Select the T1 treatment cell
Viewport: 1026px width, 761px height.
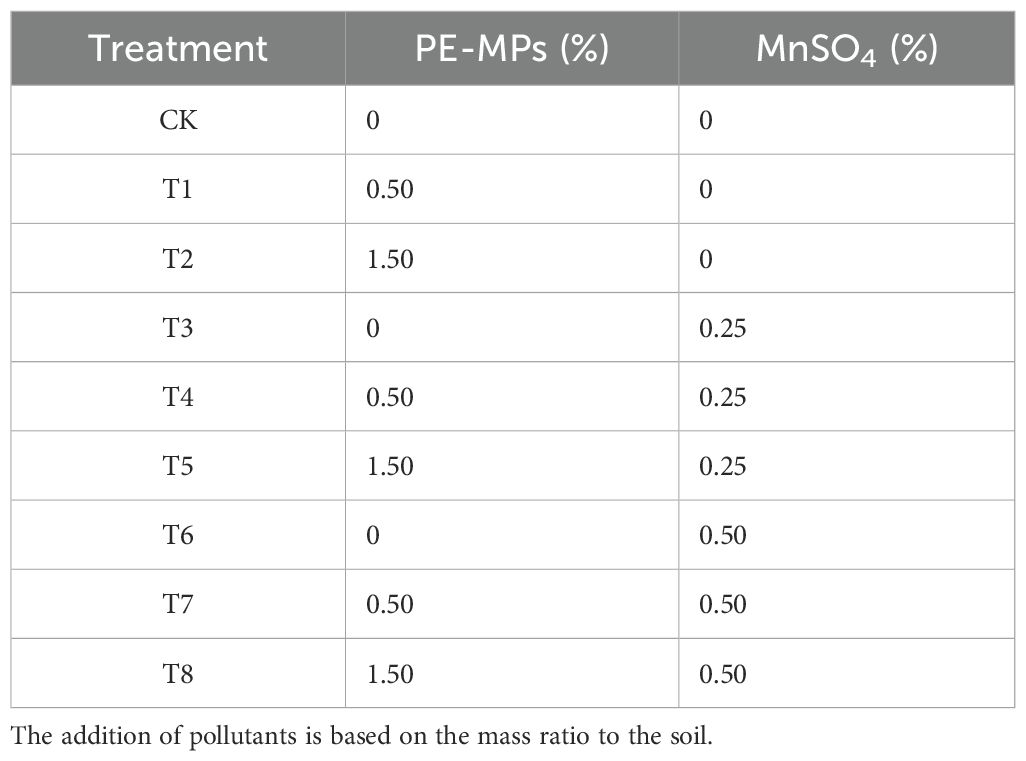pos(178,189)
